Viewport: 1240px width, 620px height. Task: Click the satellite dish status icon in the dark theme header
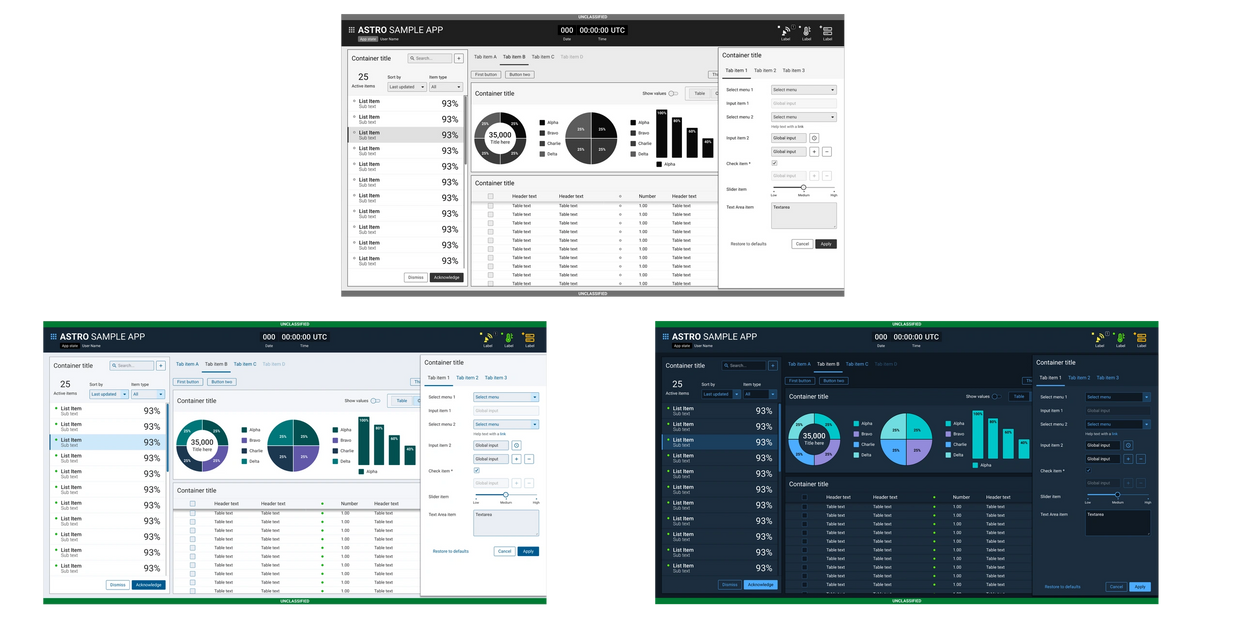(1099, 338)
